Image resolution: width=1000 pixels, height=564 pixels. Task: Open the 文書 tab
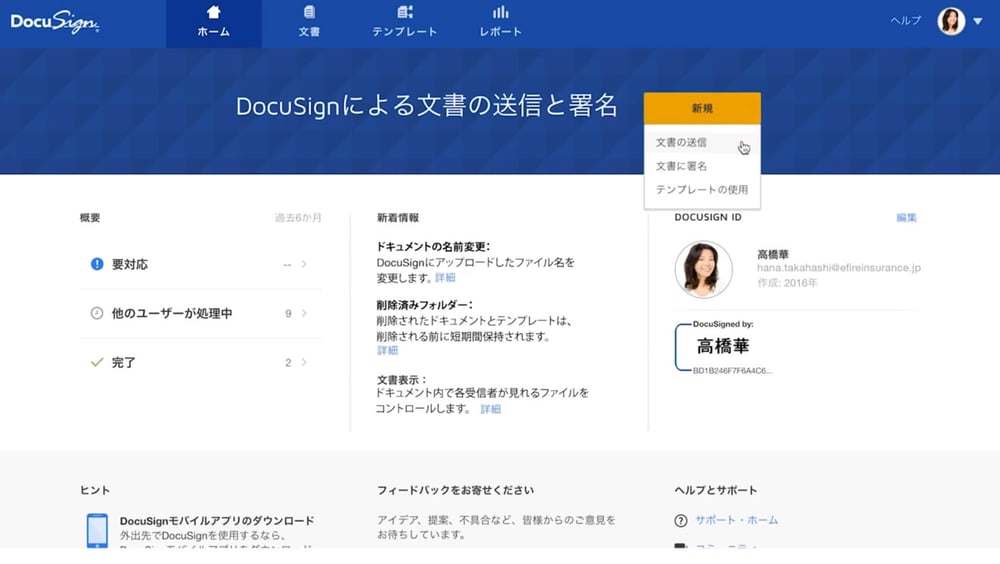point(309,24)
